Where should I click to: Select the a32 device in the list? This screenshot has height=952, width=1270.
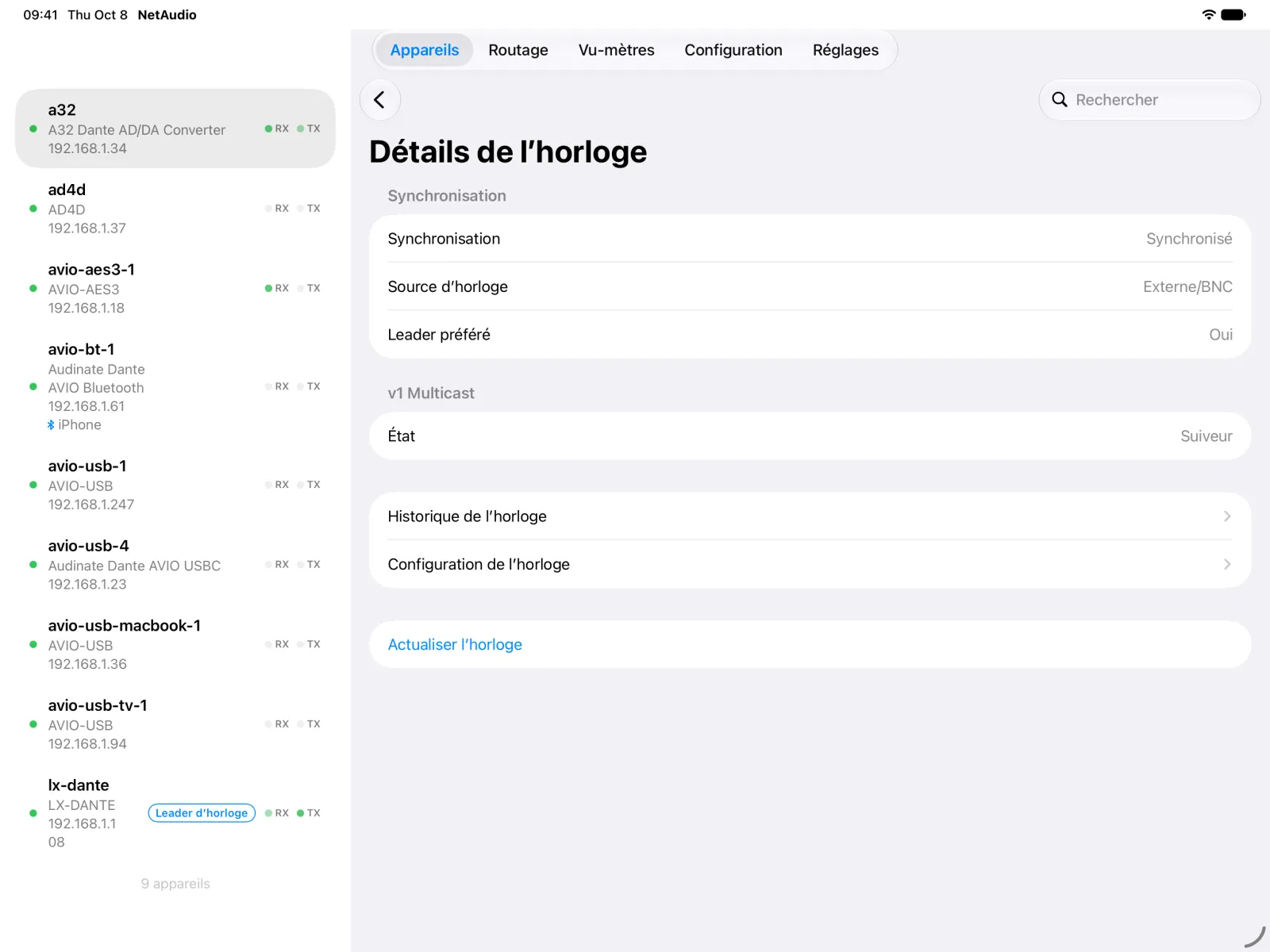click(175, 129)
